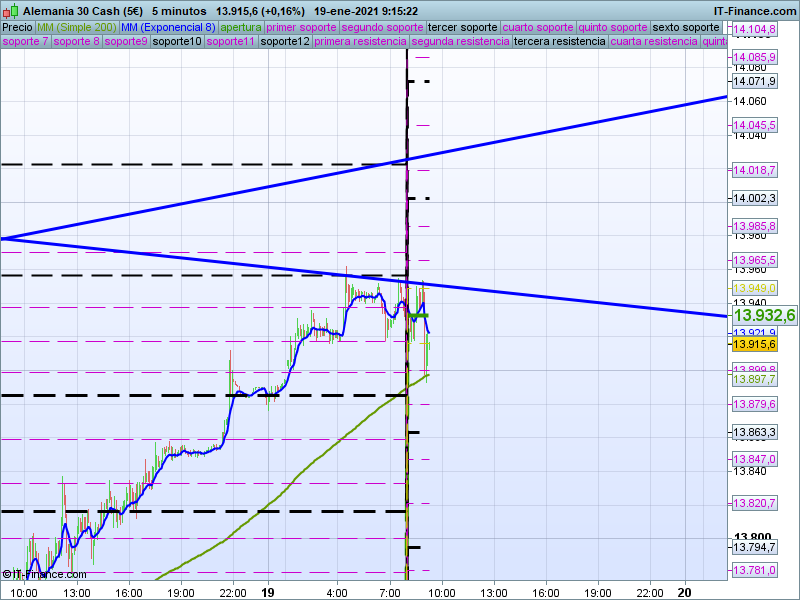Image resolution: width=800 pixels, height=600 pixels.
Task: Click the 5 minutos timeframe text
Action: (x=179, y=10)
